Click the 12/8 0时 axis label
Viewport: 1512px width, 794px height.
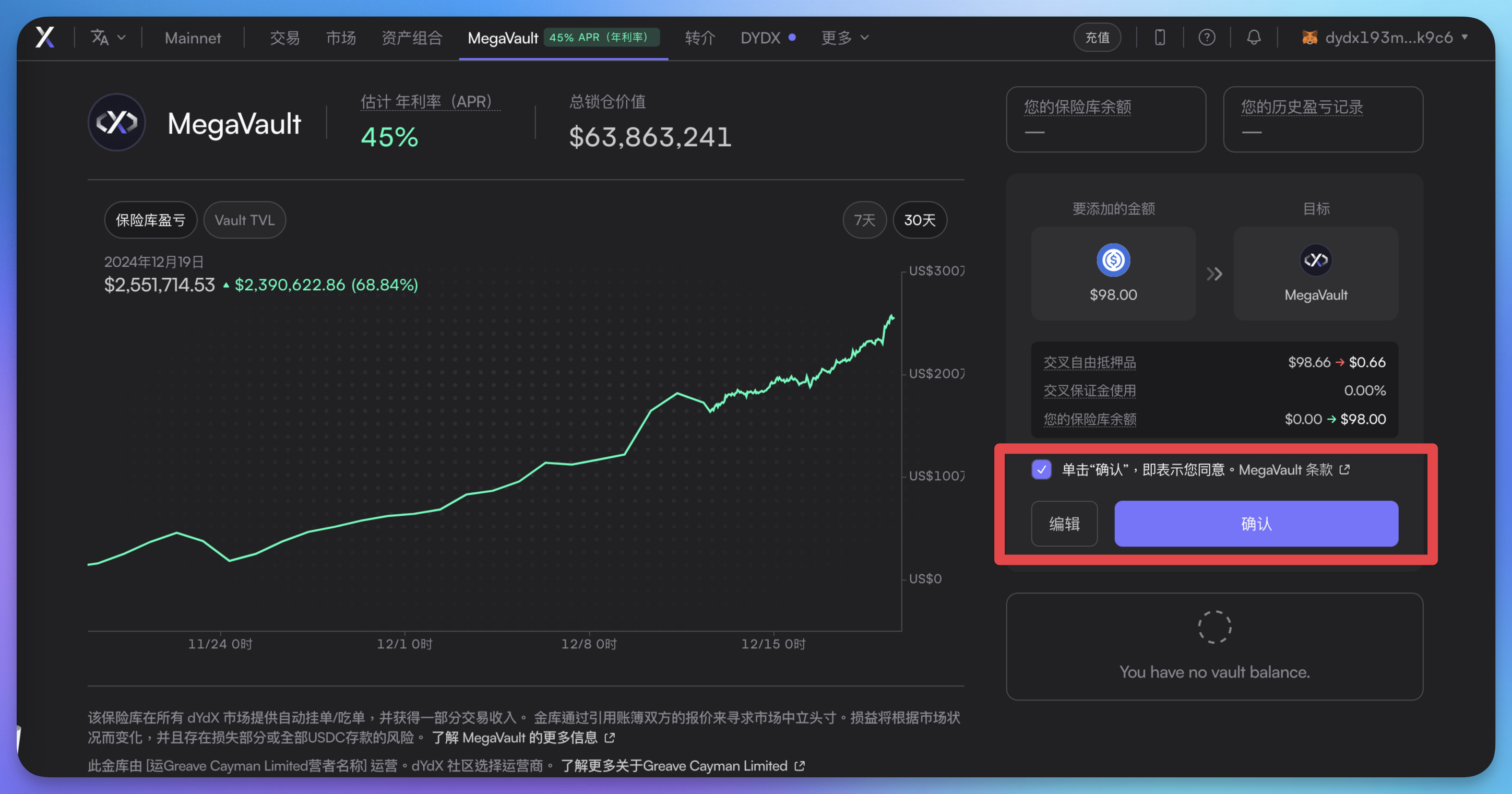(x=589, y=644)
